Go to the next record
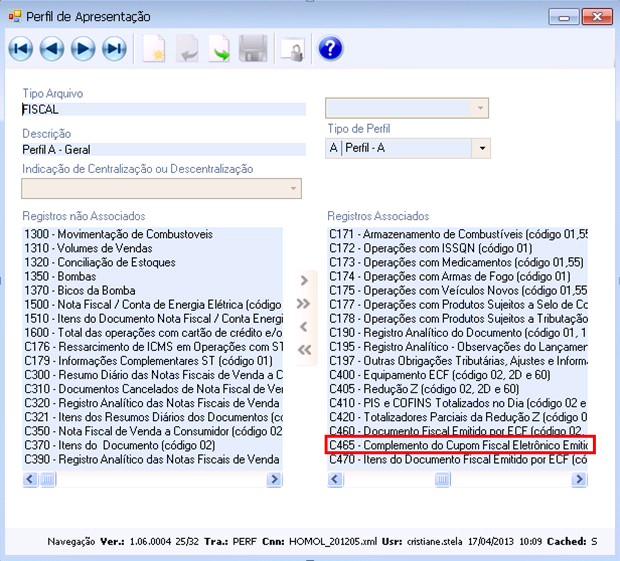The image size is (620, 561). coord(83,48)
